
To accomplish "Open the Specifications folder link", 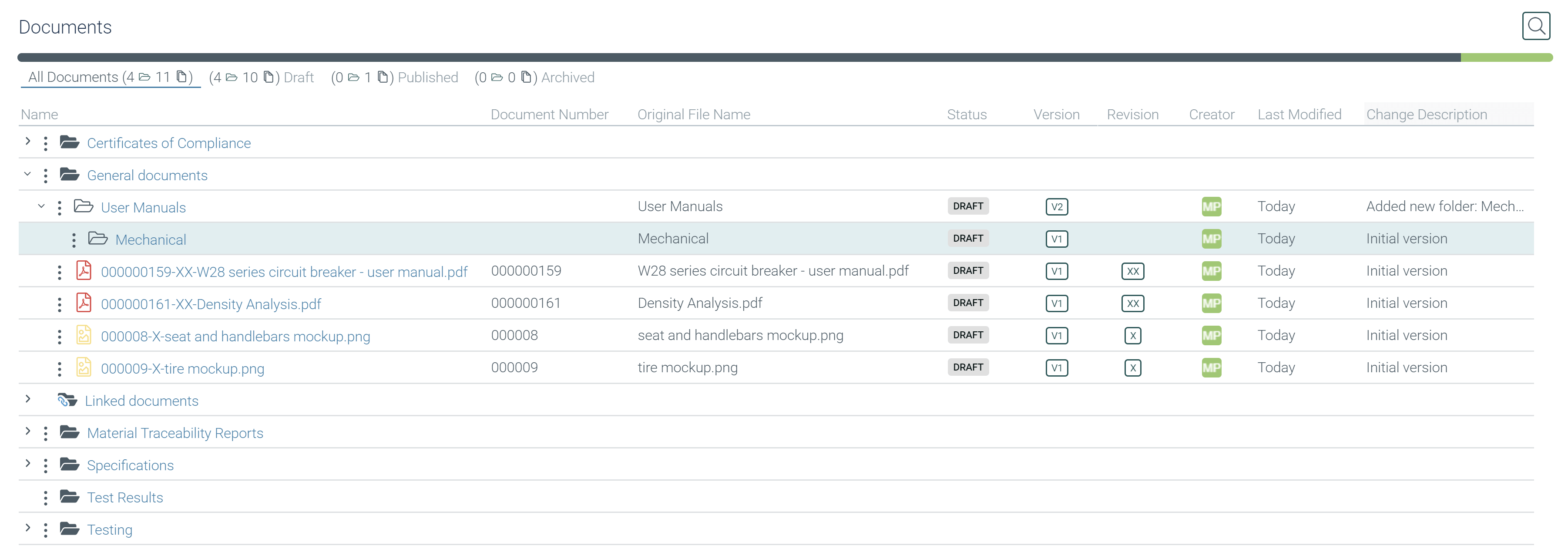I will coord(130,465).
